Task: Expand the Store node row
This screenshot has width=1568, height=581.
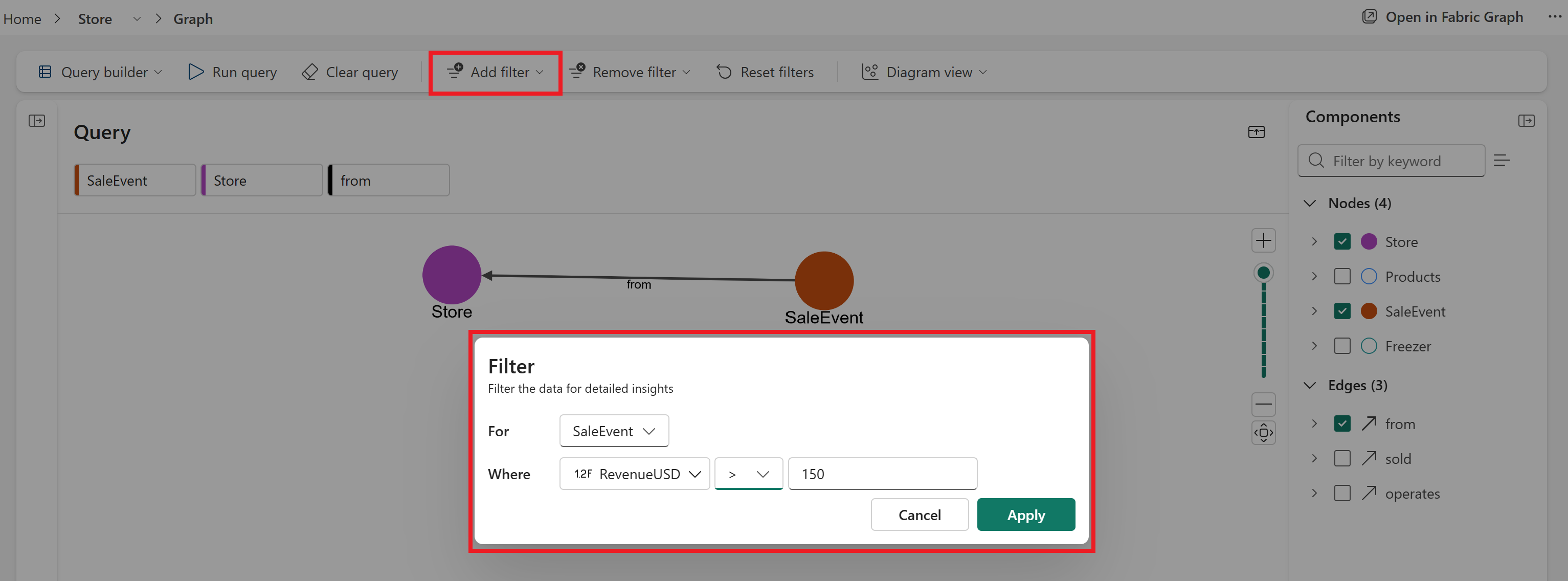Action: (x=1314, y=242)
